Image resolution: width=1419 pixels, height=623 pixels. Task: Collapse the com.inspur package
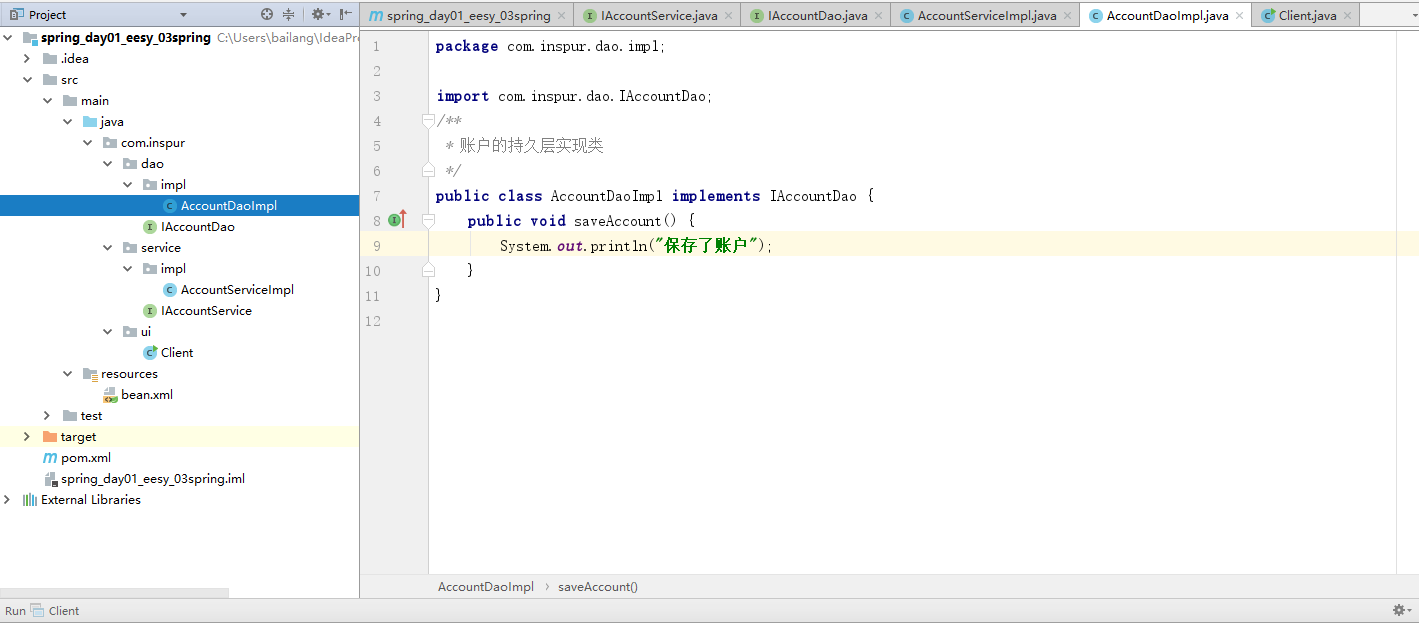87,143
